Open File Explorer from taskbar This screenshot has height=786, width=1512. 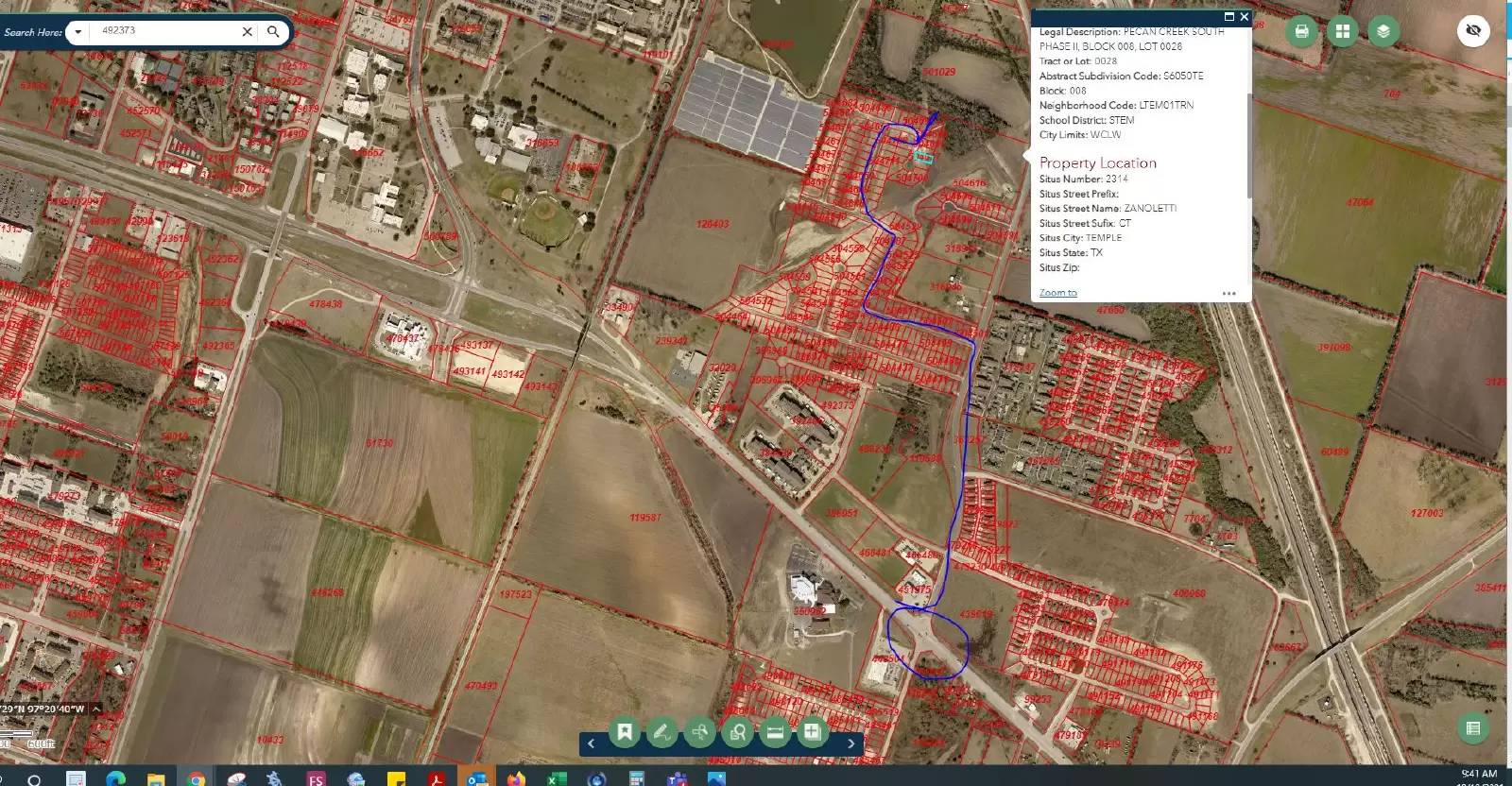pos(156,777)
